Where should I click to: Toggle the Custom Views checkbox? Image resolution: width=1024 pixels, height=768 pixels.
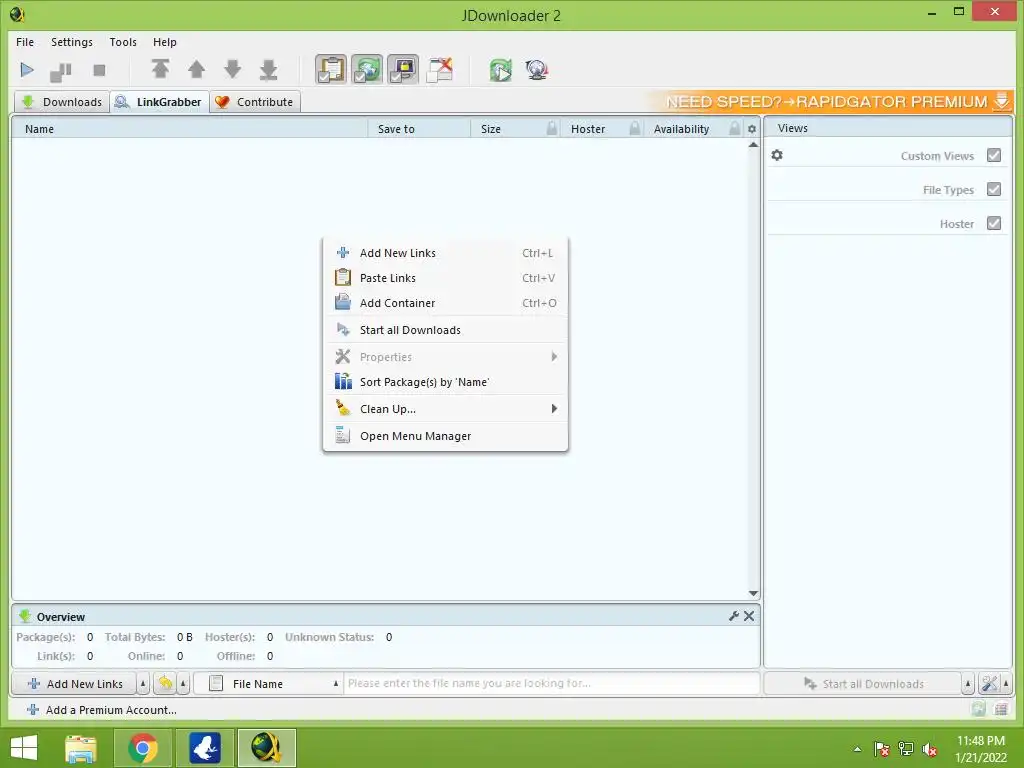994,155
